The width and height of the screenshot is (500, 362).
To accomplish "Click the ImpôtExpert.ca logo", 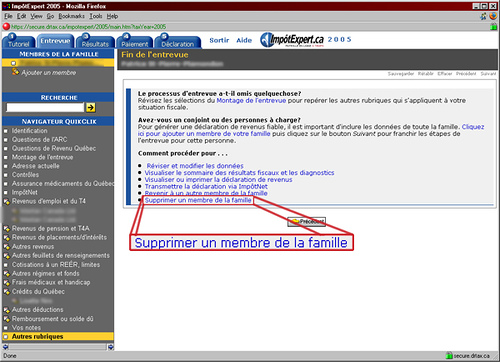I will pos(292,40).
